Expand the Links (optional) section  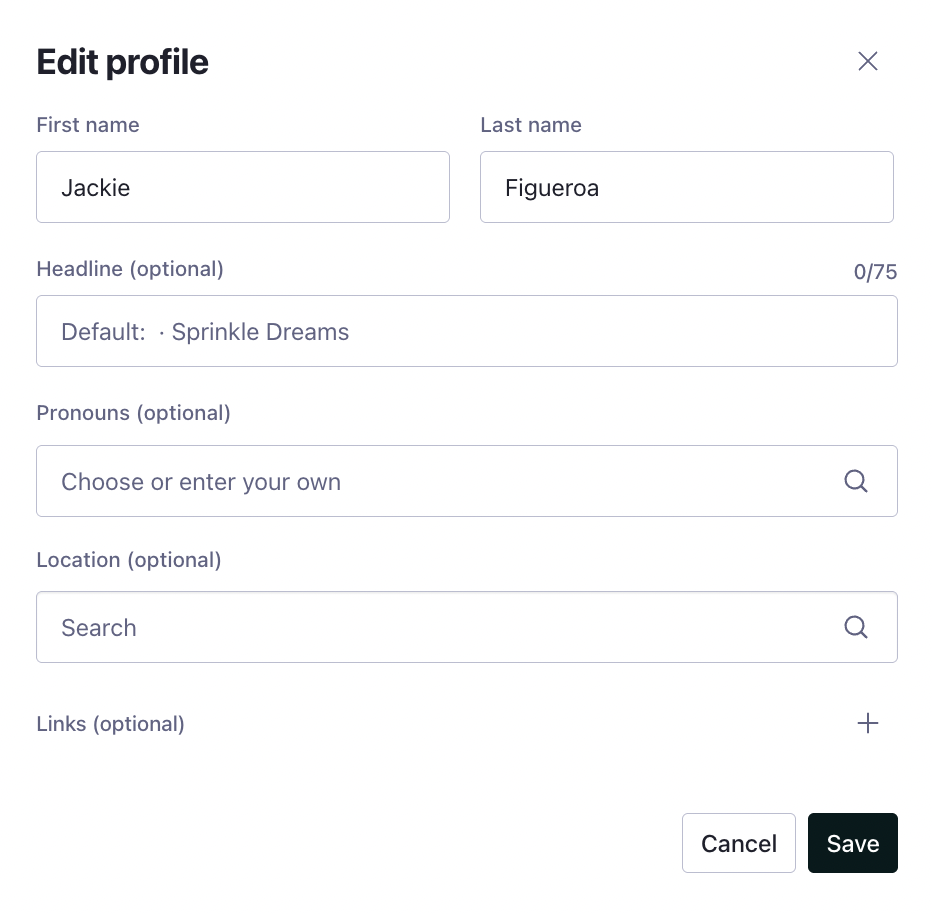coord(467,723)
